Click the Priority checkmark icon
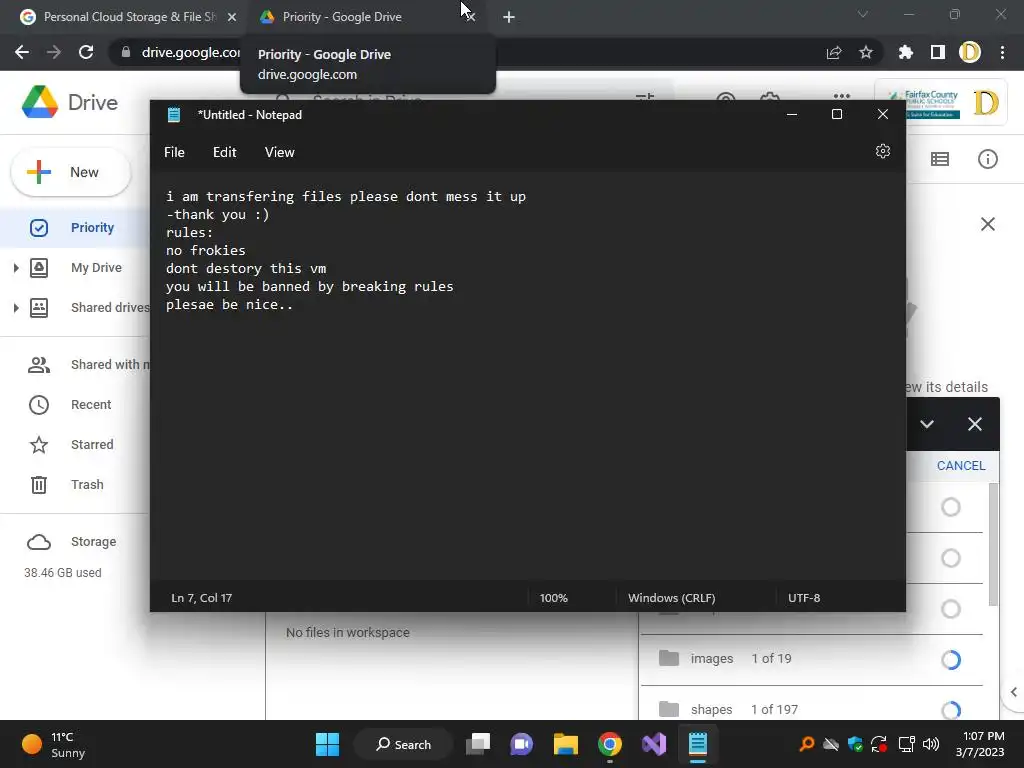Viewport: 1024px width, 768px height. click(x=39, y=227)
